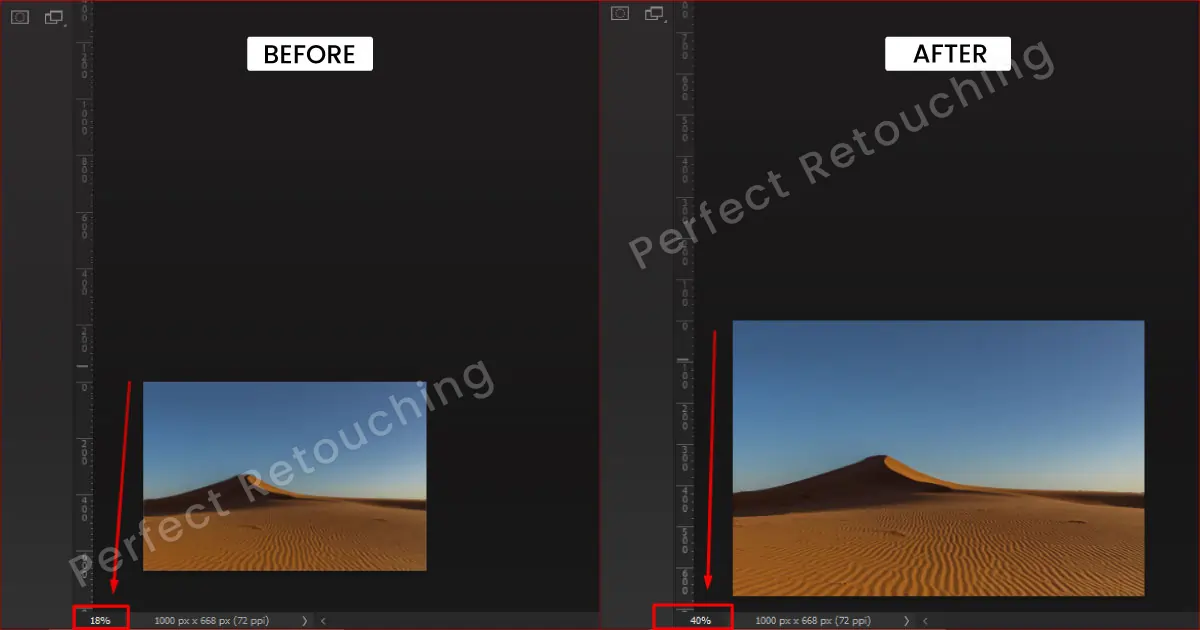Click the vertical ruler beside the AFTER canvas
Image resolution: width=1200 pixels, height=630 pixels.
(684, 300)
